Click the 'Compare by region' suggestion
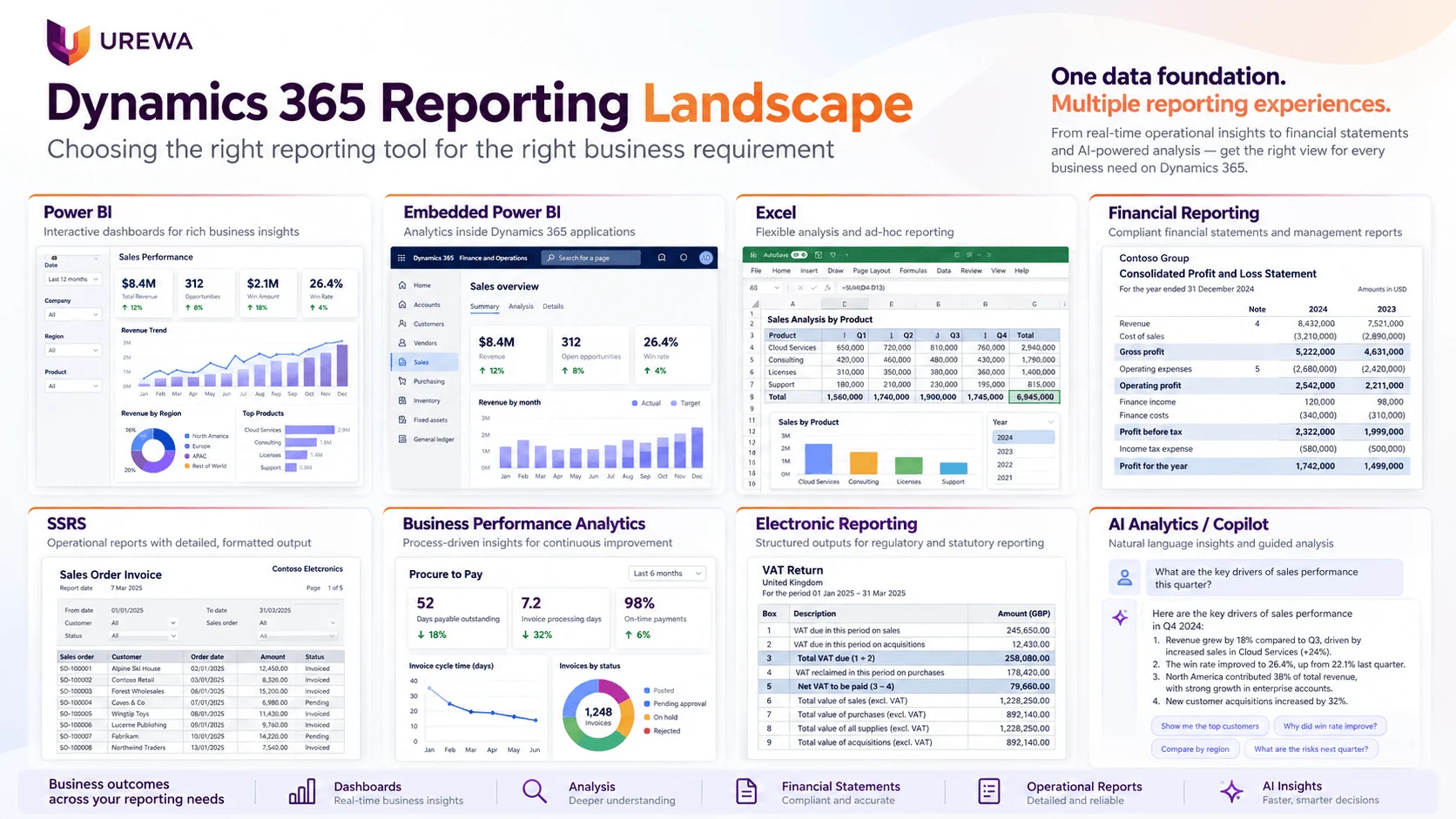This screenshot has width=1456, height=819. pyautogui.click(x=1195, y=749)
